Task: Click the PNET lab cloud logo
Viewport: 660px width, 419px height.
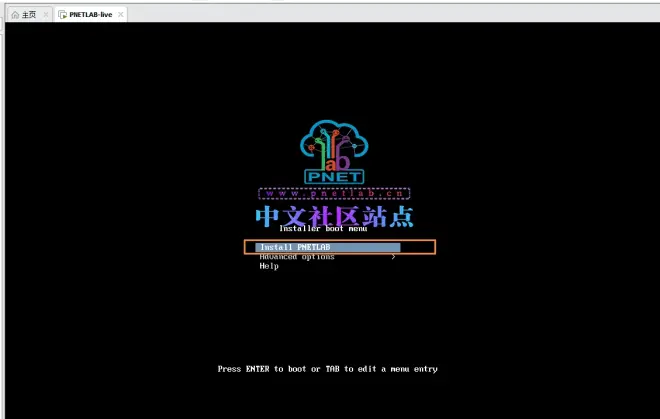Action: pyautogui.click(x=334, y=152)
